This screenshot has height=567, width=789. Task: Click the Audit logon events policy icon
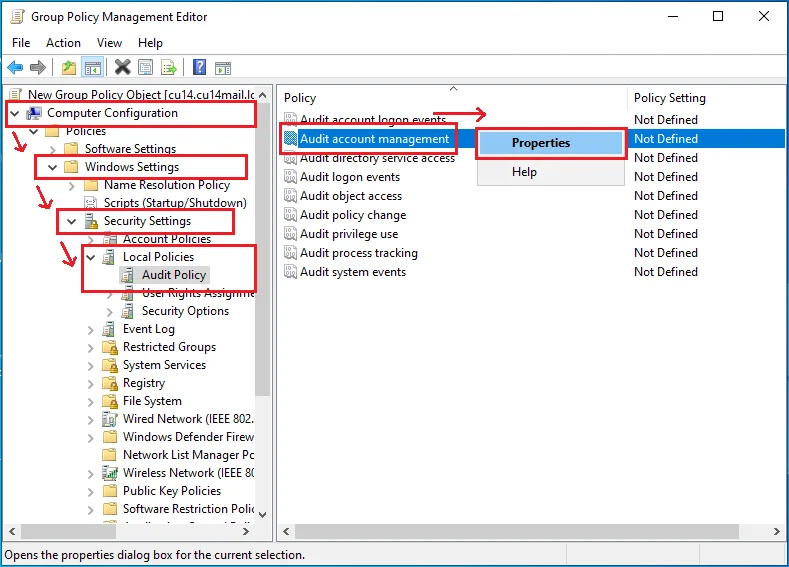(290, 177)
